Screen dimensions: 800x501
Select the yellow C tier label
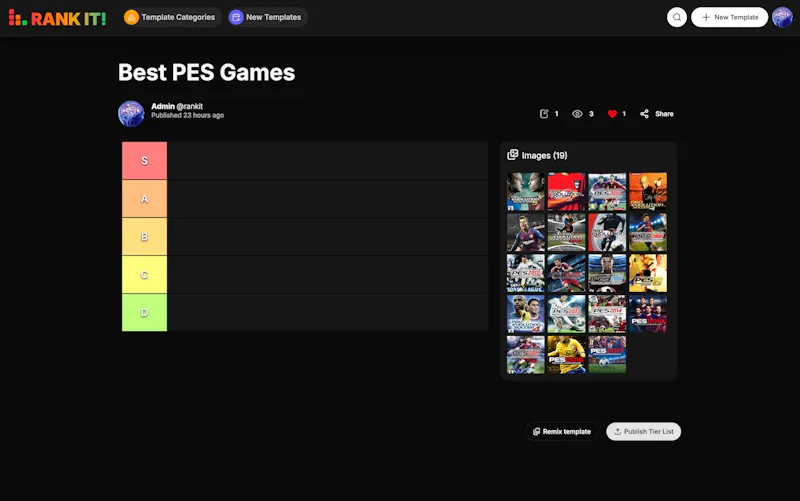tap(144, 274)
